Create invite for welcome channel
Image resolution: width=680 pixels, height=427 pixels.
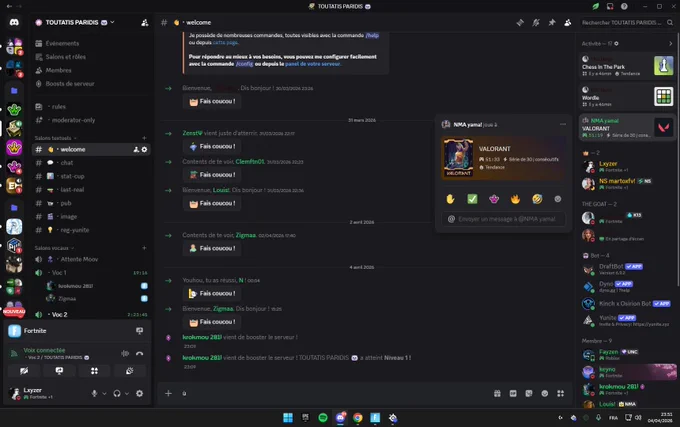point(136,150)
